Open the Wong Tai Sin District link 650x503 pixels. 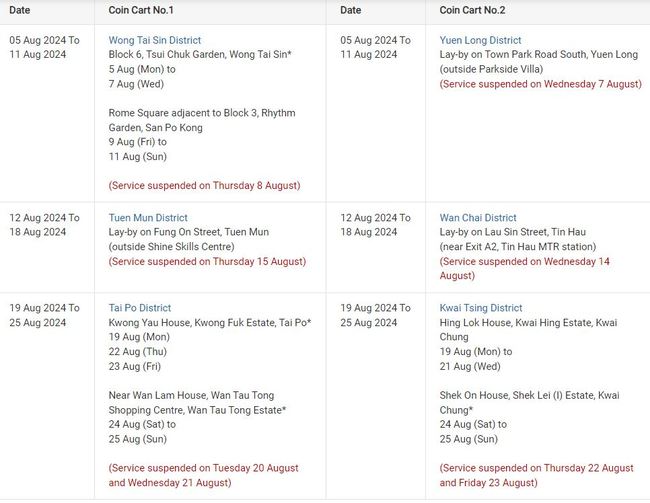tap(155, 40)
